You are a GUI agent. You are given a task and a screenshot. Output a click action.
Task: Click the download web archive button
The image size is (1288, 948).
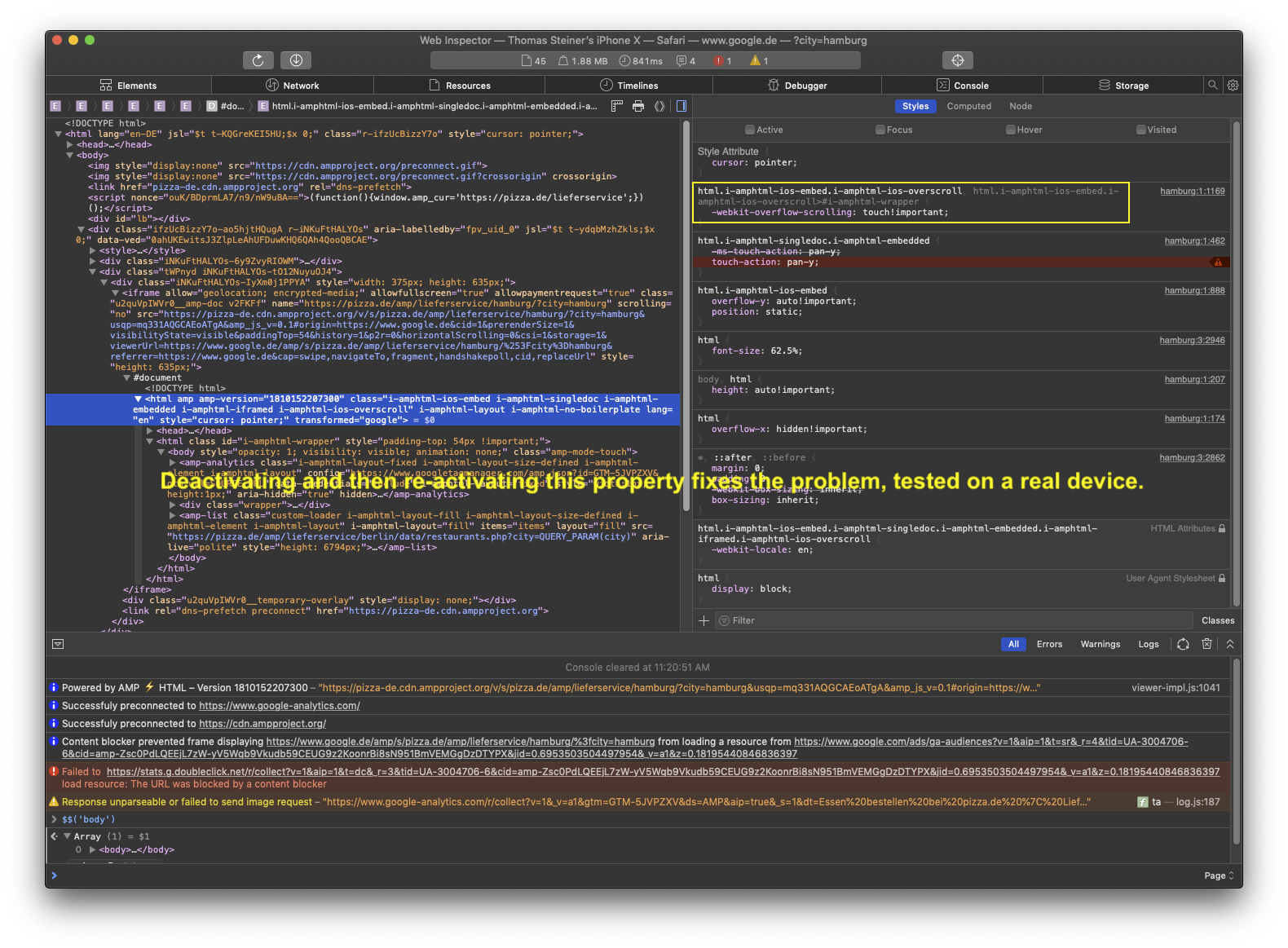pos(296,60)
